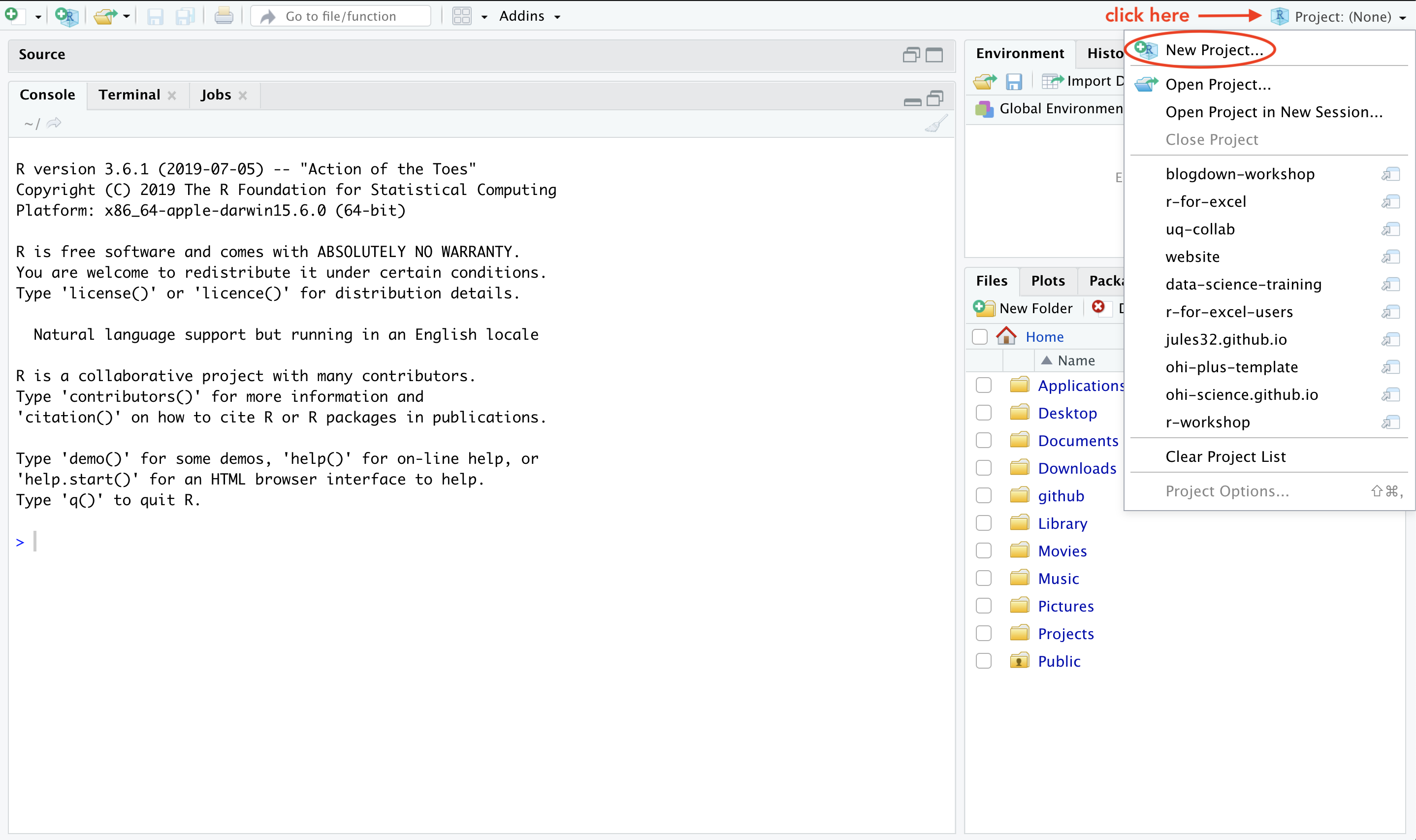Open the Public folder link
The width and height of the screenshot is (1416, 840).
[1059, 661]
